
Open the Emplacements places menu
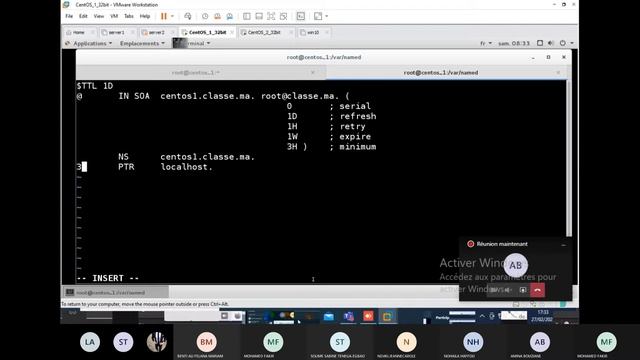click(x=142, y=43)
